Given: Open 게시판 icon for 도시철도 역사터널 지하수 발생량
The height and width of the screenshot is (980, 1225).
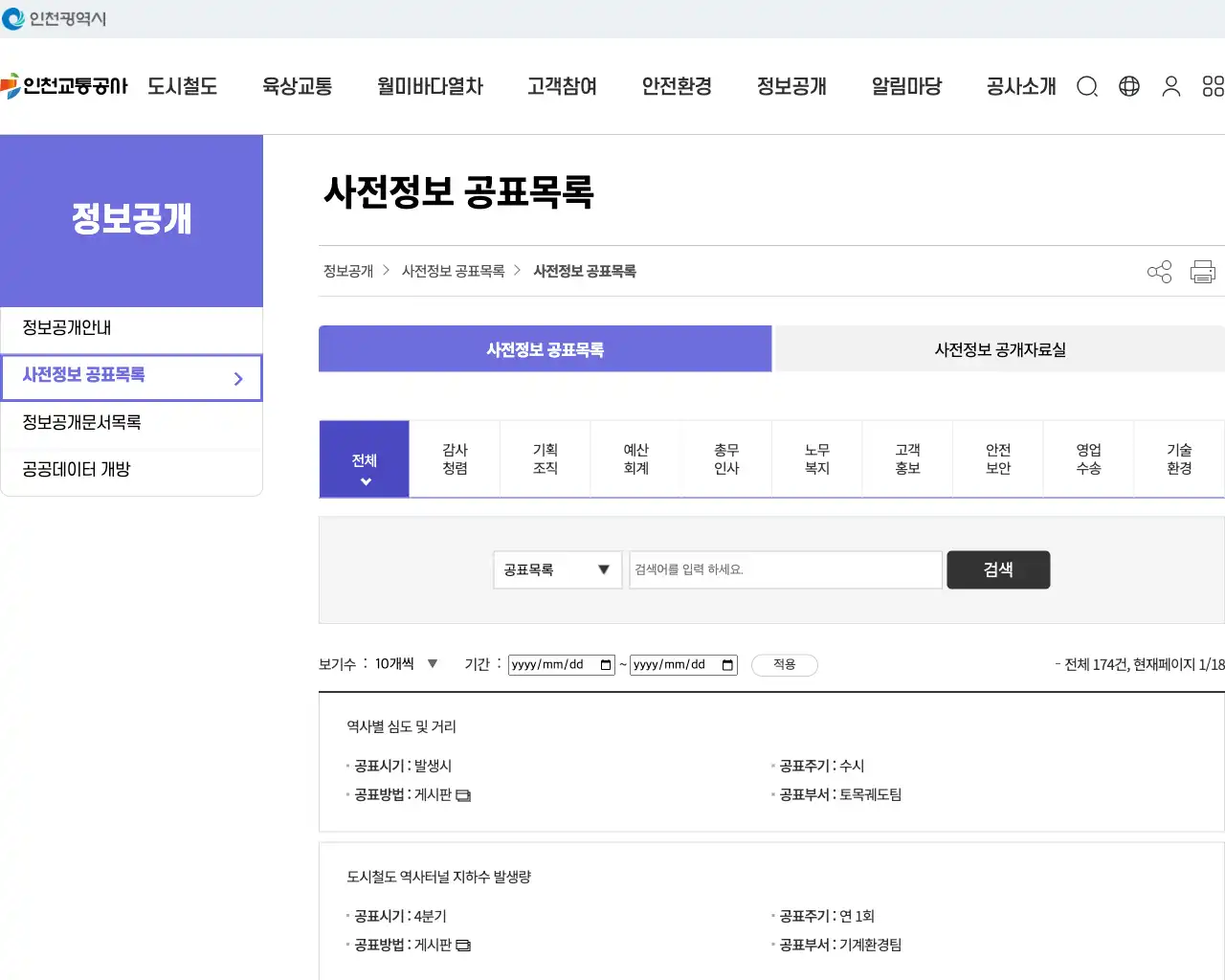Looking at the screenshot, I should tap(463, 946).
